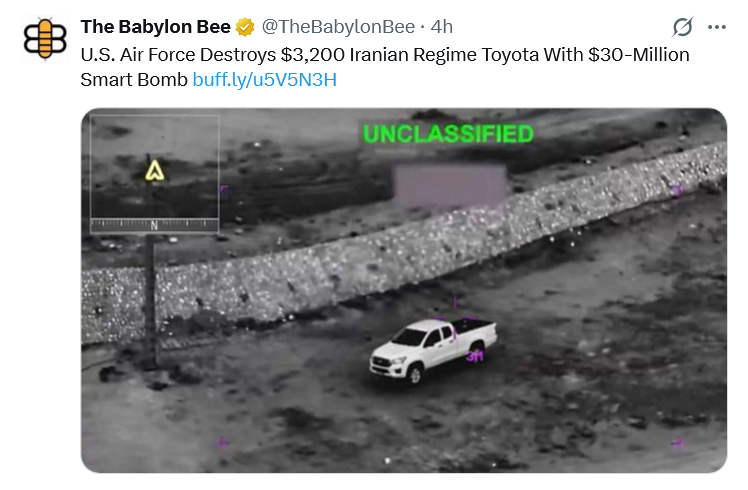Screen dimensions: 748x490
Task: Click the 4h post timestamp
Action: click(x=441, y=27)
